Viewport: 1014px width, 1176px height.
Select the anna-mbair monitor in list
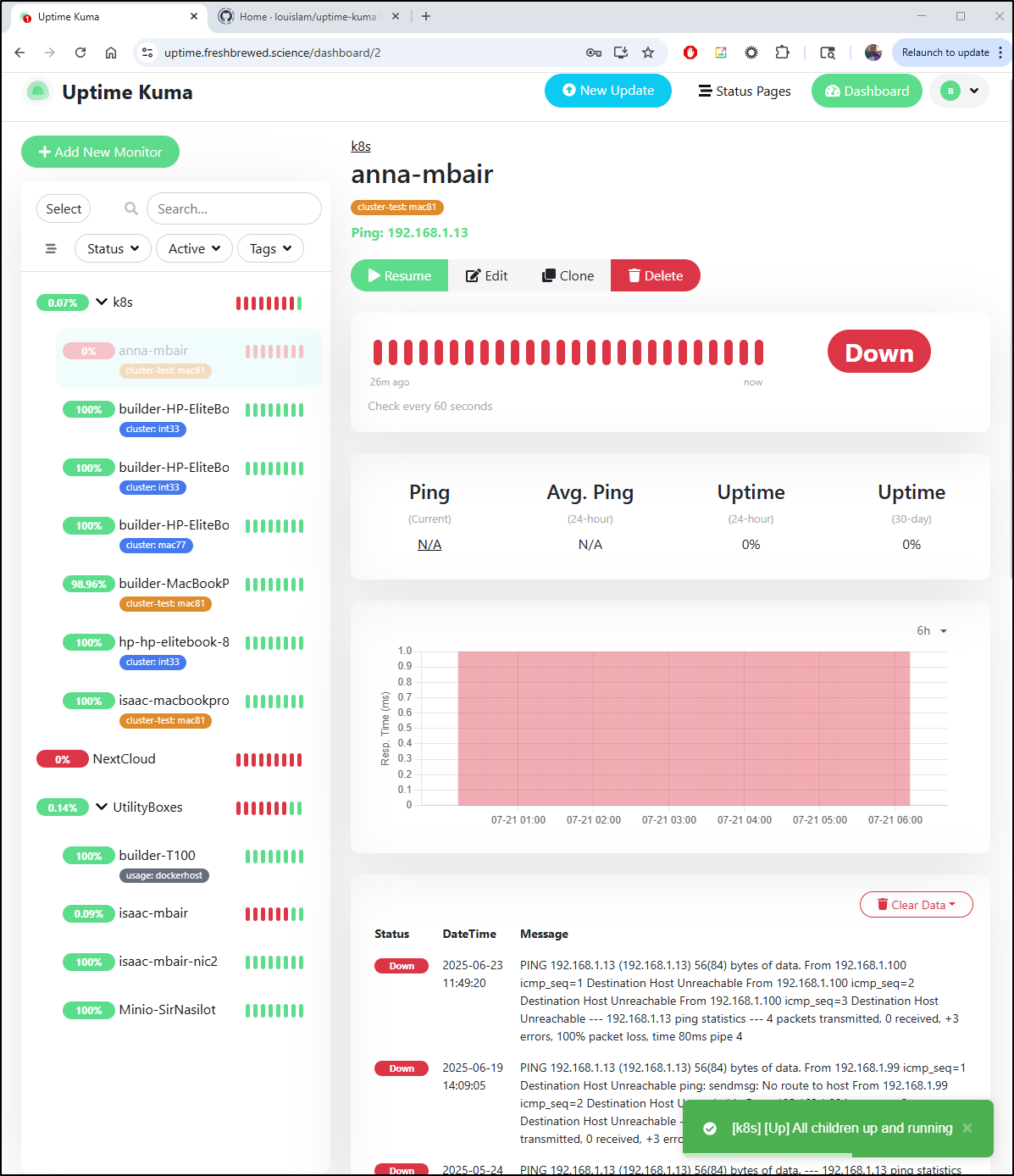point(189,358)
